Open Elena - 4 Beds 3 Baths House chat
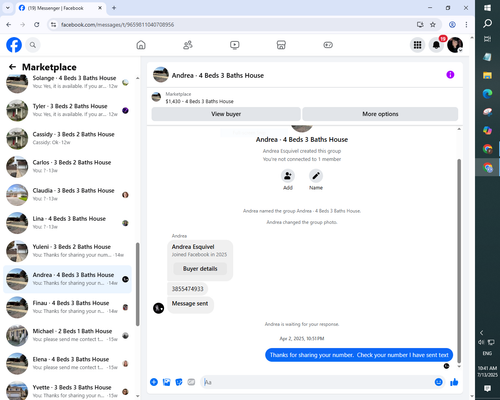Viewport: 500px width, 400px height. coord(67,363)
